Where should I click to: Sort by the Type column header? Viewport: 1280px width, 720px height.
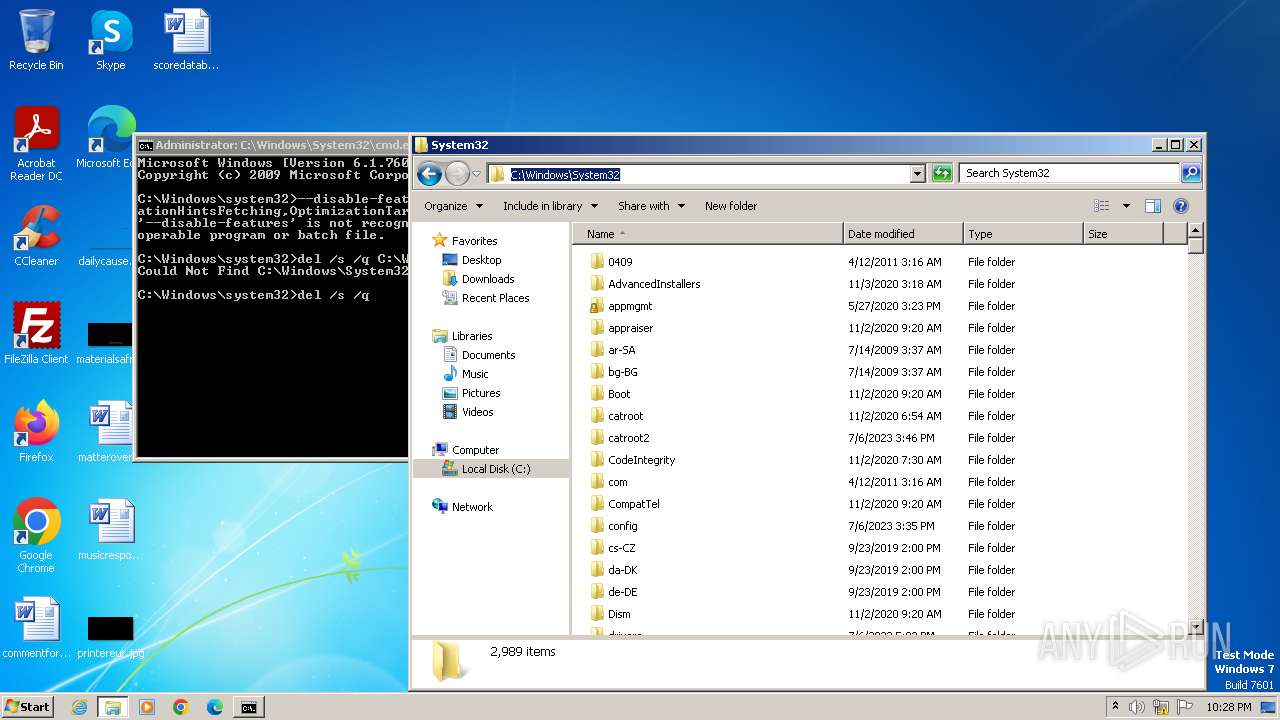tap(1023, 234)
